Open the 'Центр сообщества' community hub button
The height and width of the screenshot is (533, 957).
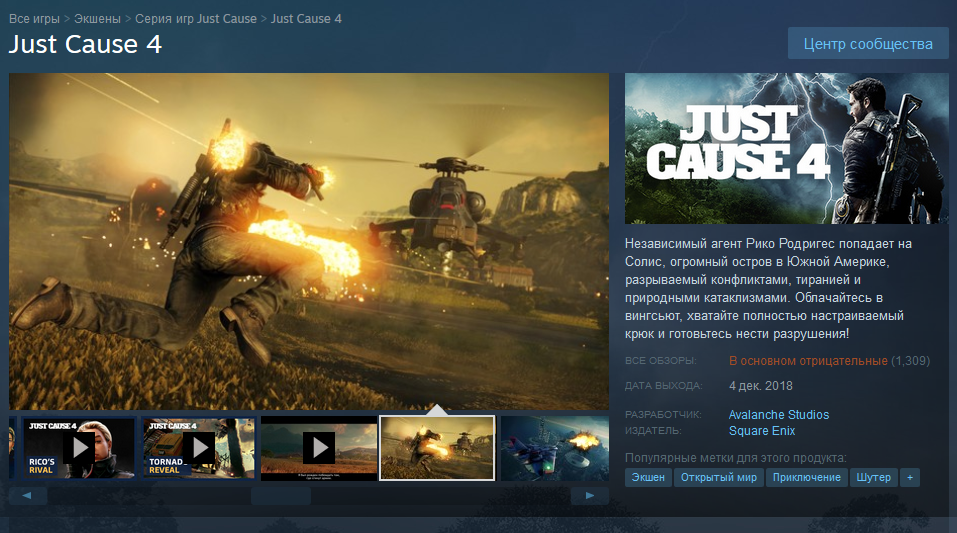[x=868, y=43]
